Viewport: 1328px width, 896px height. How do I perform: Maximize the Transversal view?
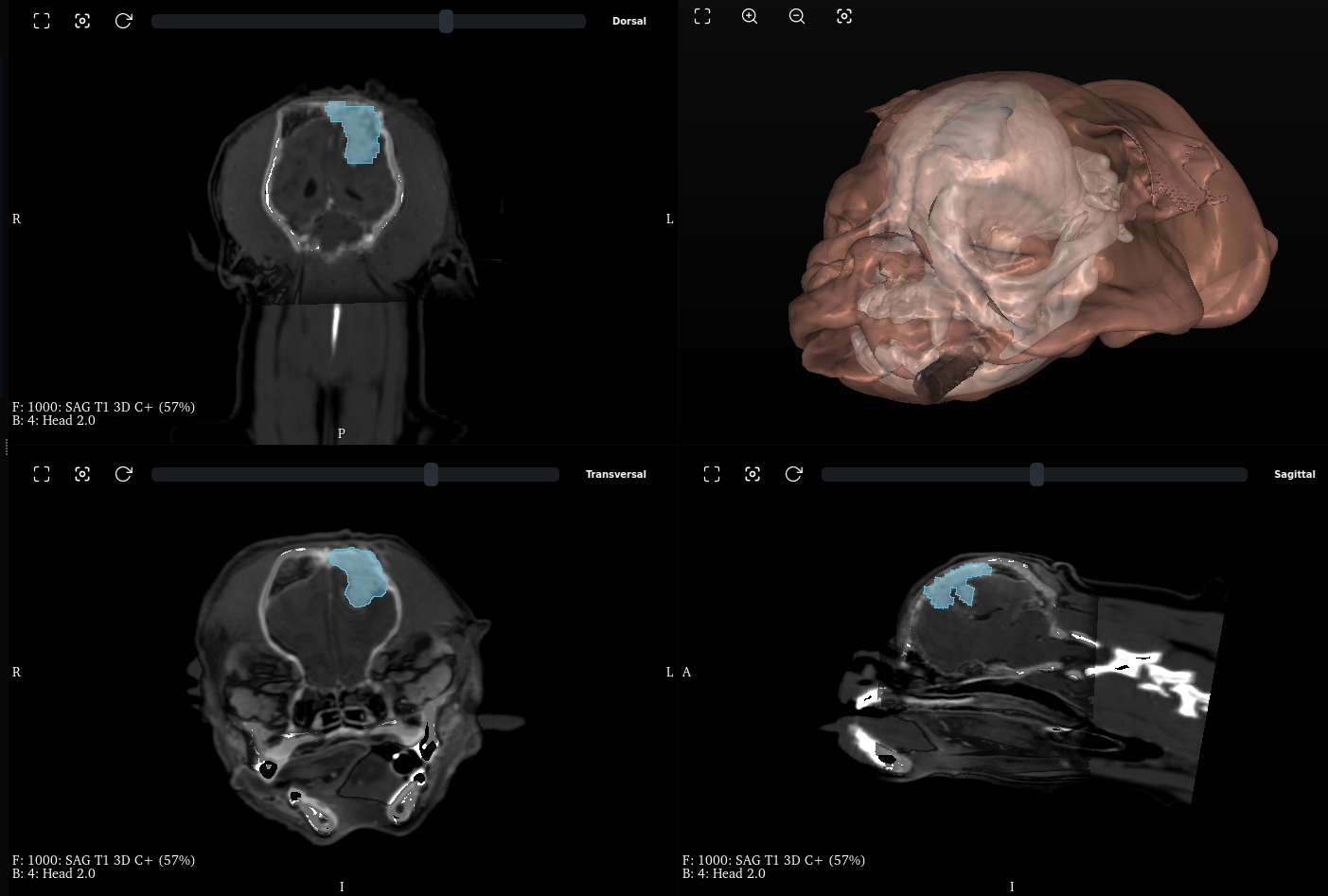[41, 473]
